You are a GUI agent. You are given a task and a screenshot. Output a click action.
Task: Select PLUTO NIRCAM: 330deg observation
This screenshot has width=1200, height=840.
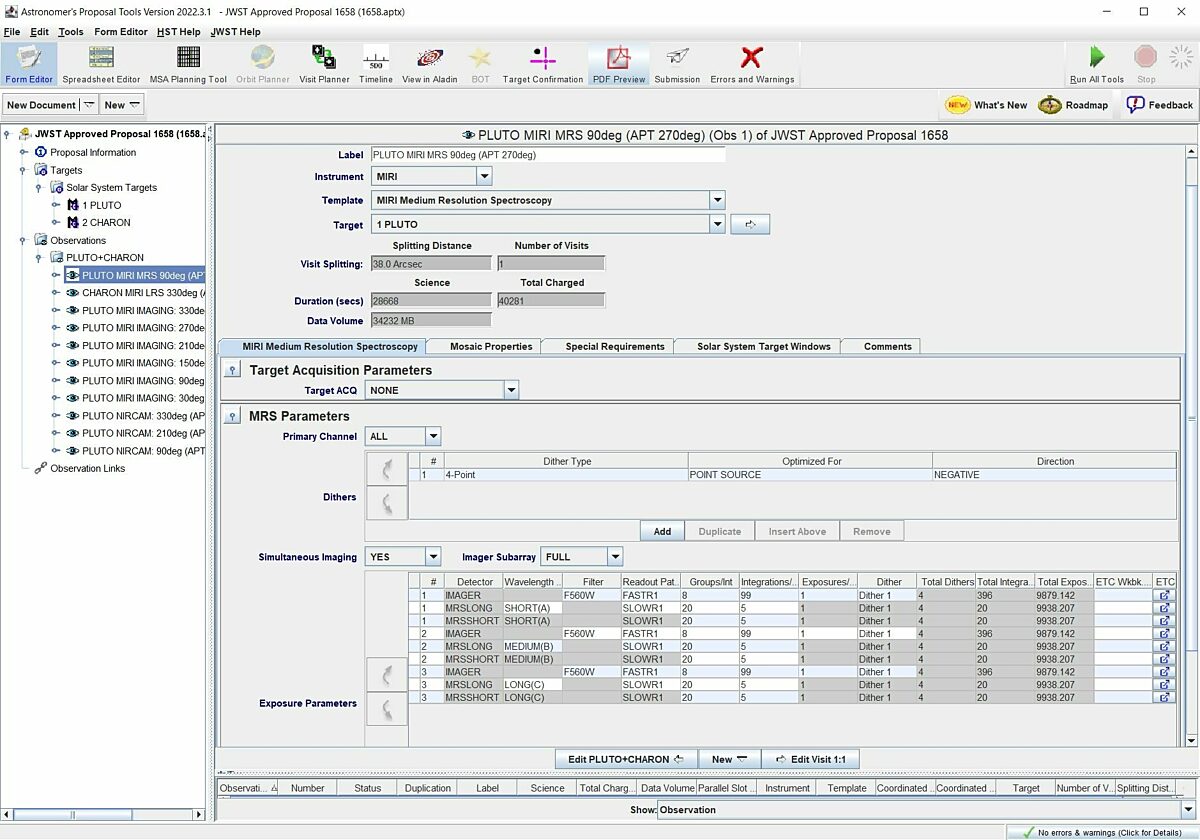point(143,416)
